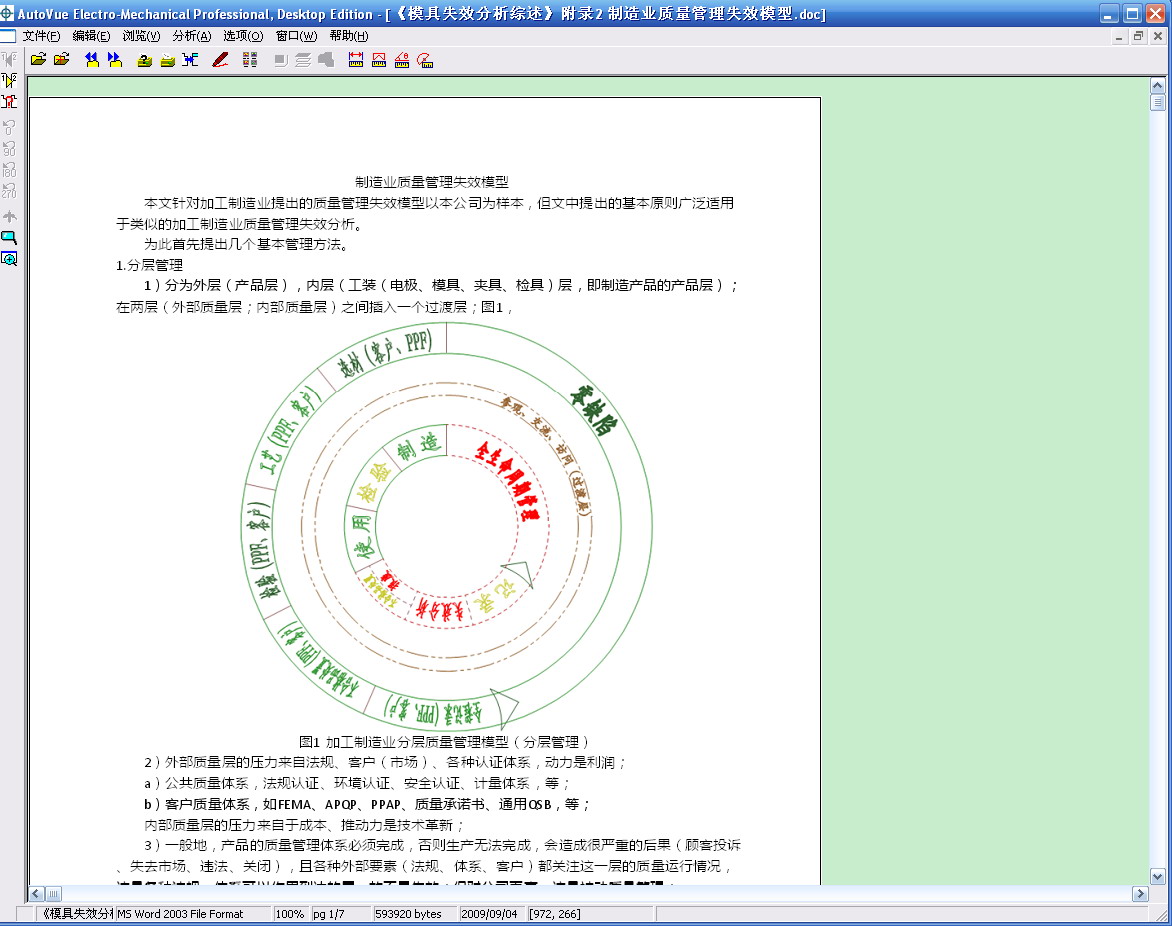Select the arc measurement tool
This screenshot has height=926, width=1172.
click(x=425, y=60)
